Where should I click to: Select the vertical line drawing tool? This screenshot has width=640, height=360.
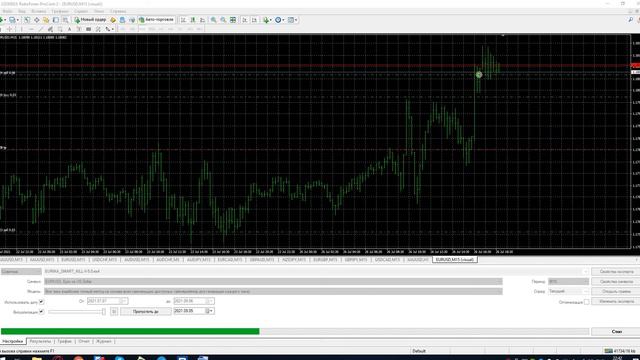[21, 29]
